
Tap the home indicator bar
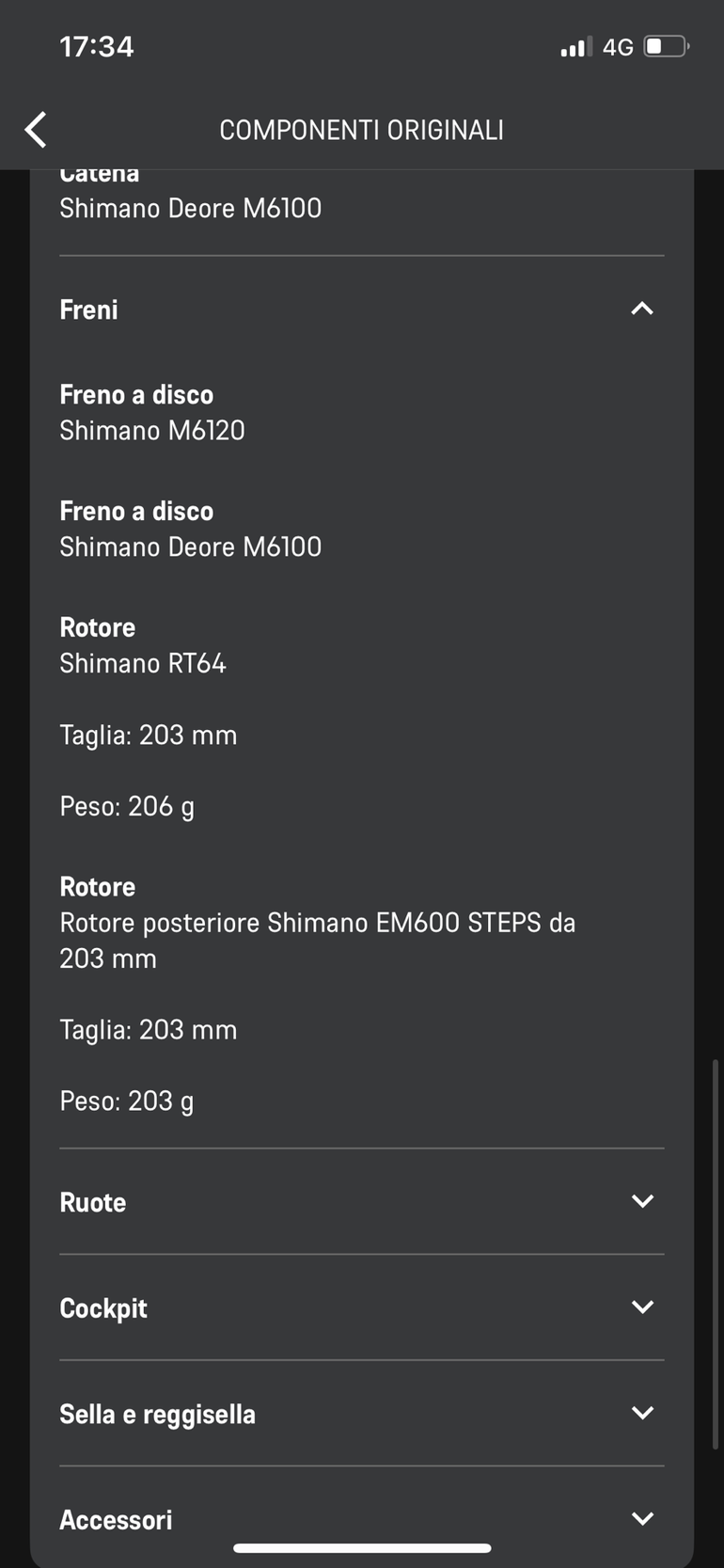tap(362, 1547)
